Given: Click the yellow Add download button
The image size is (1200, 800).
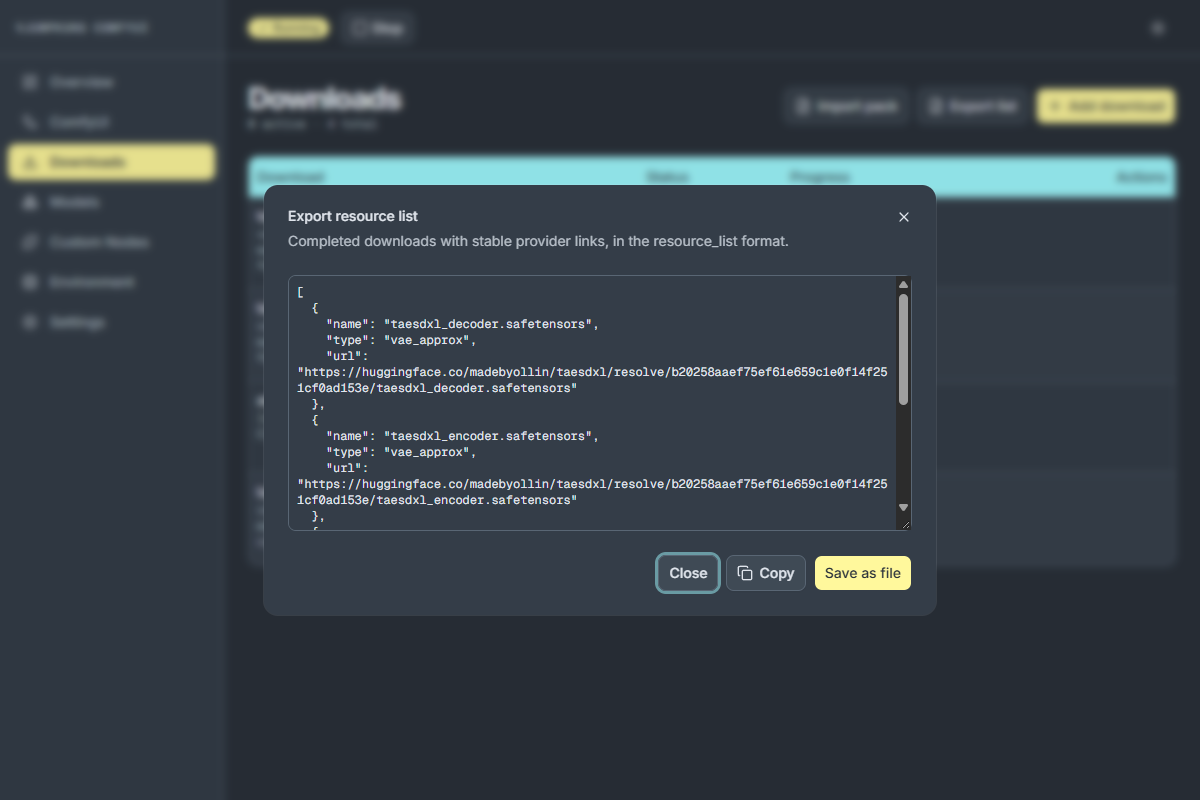Looking at the screenshot, I should coord(1106,106).
